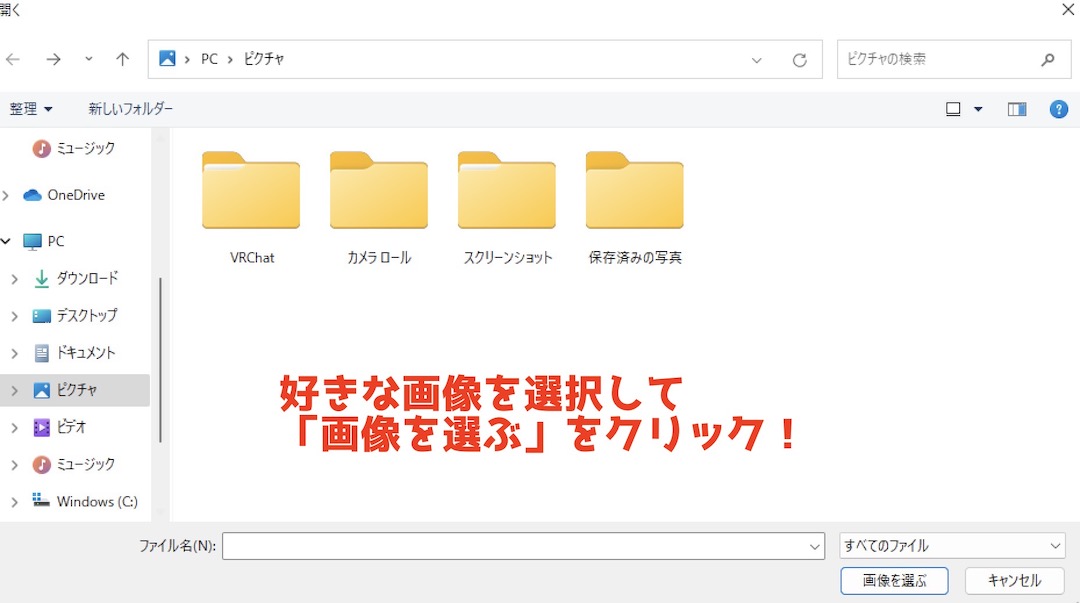Click PC in the address breadcrumb
Viewport: 1080px width, 603px height.
tap(209, 59)
